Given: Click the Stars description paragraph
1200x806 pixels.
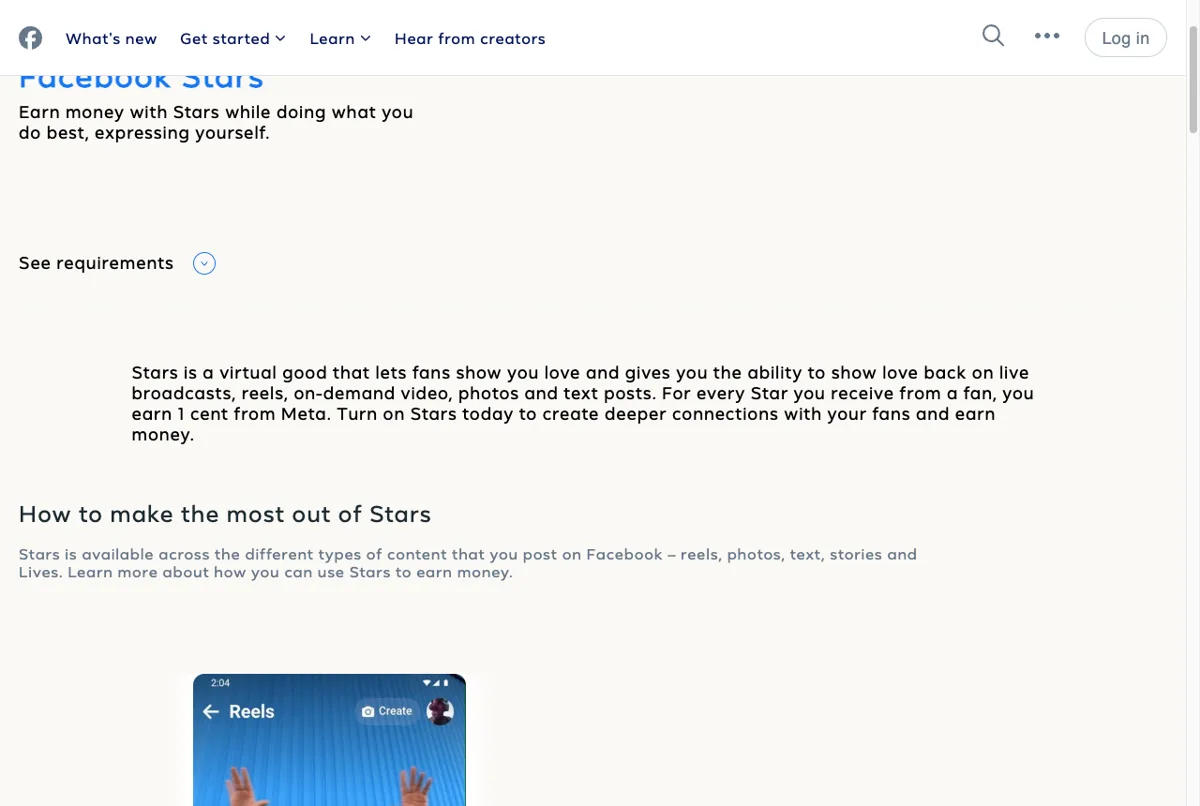Looking at the screenshot, I should point(583,404).
